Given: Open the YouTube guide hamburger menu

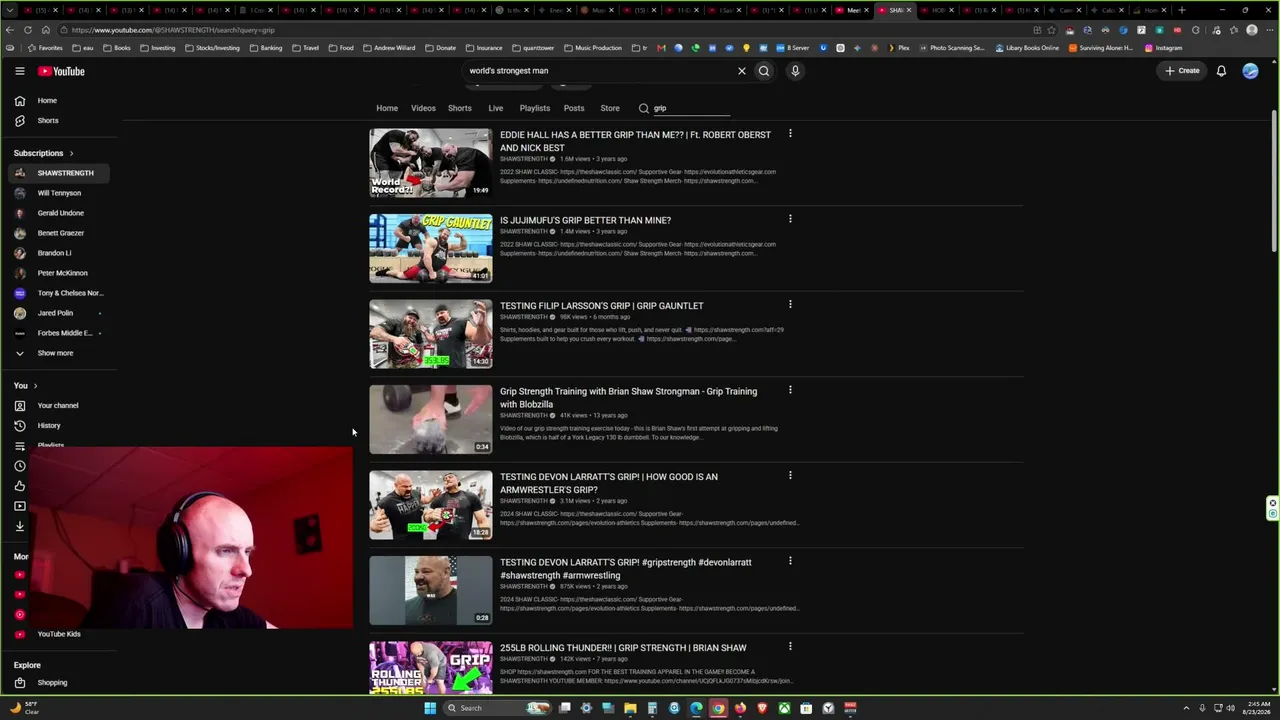Looking at the screenshot, I should coord(19,71).
